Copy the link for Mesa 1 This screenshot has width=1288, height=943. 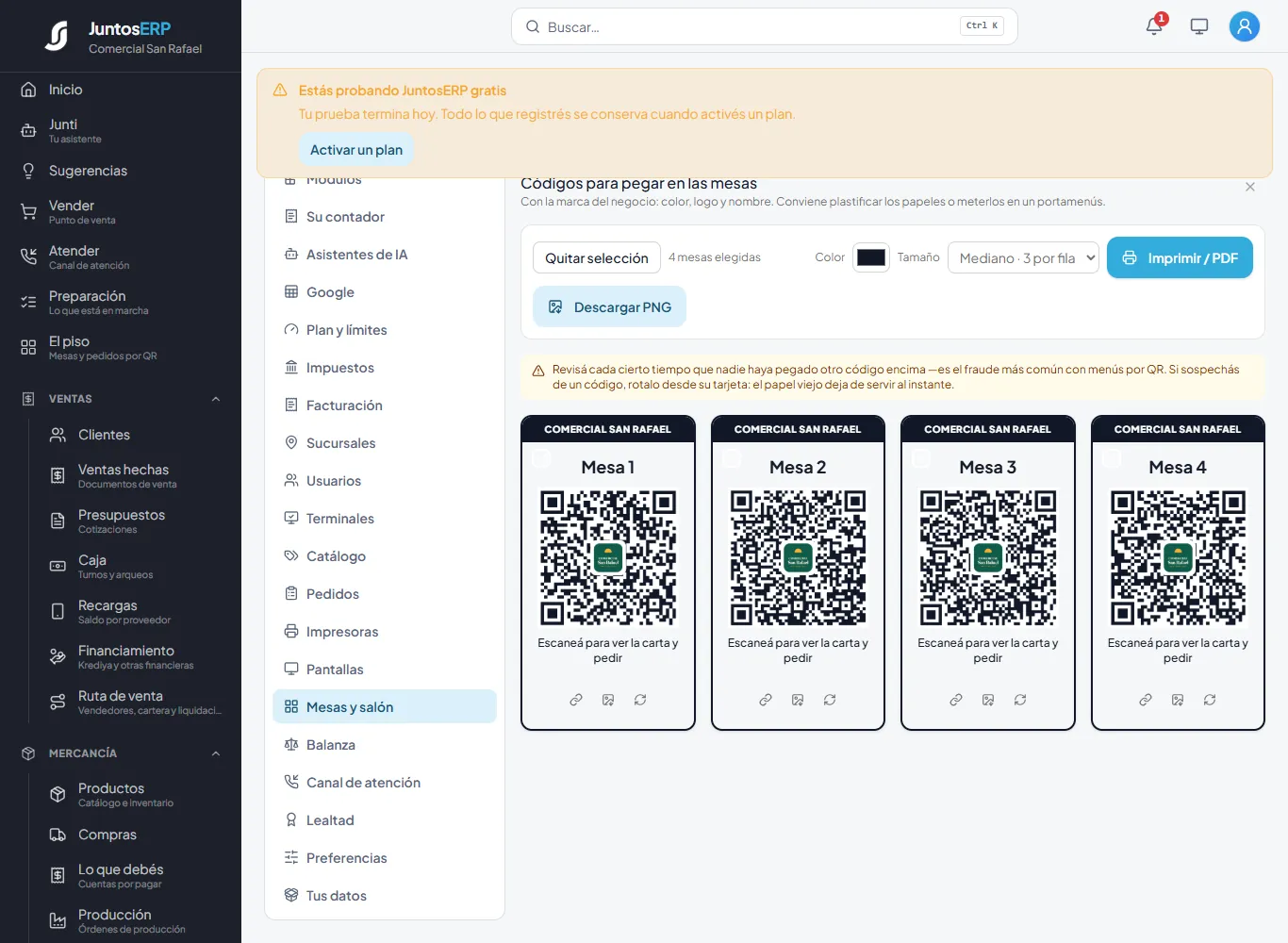tap(576, 700)
